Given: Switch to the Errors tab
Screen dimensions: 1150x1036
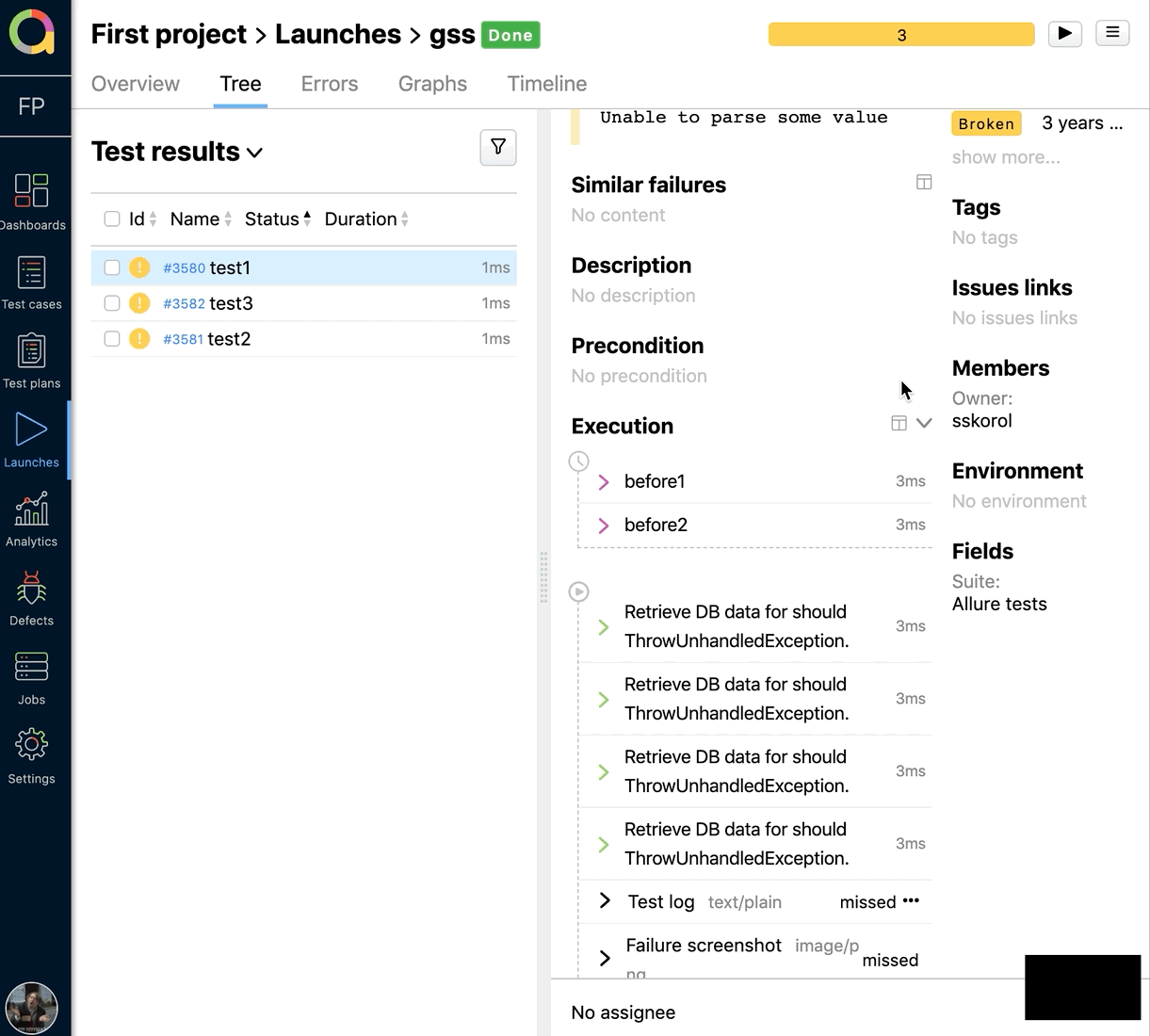Looking at the screenshot, I should point(330,84).
